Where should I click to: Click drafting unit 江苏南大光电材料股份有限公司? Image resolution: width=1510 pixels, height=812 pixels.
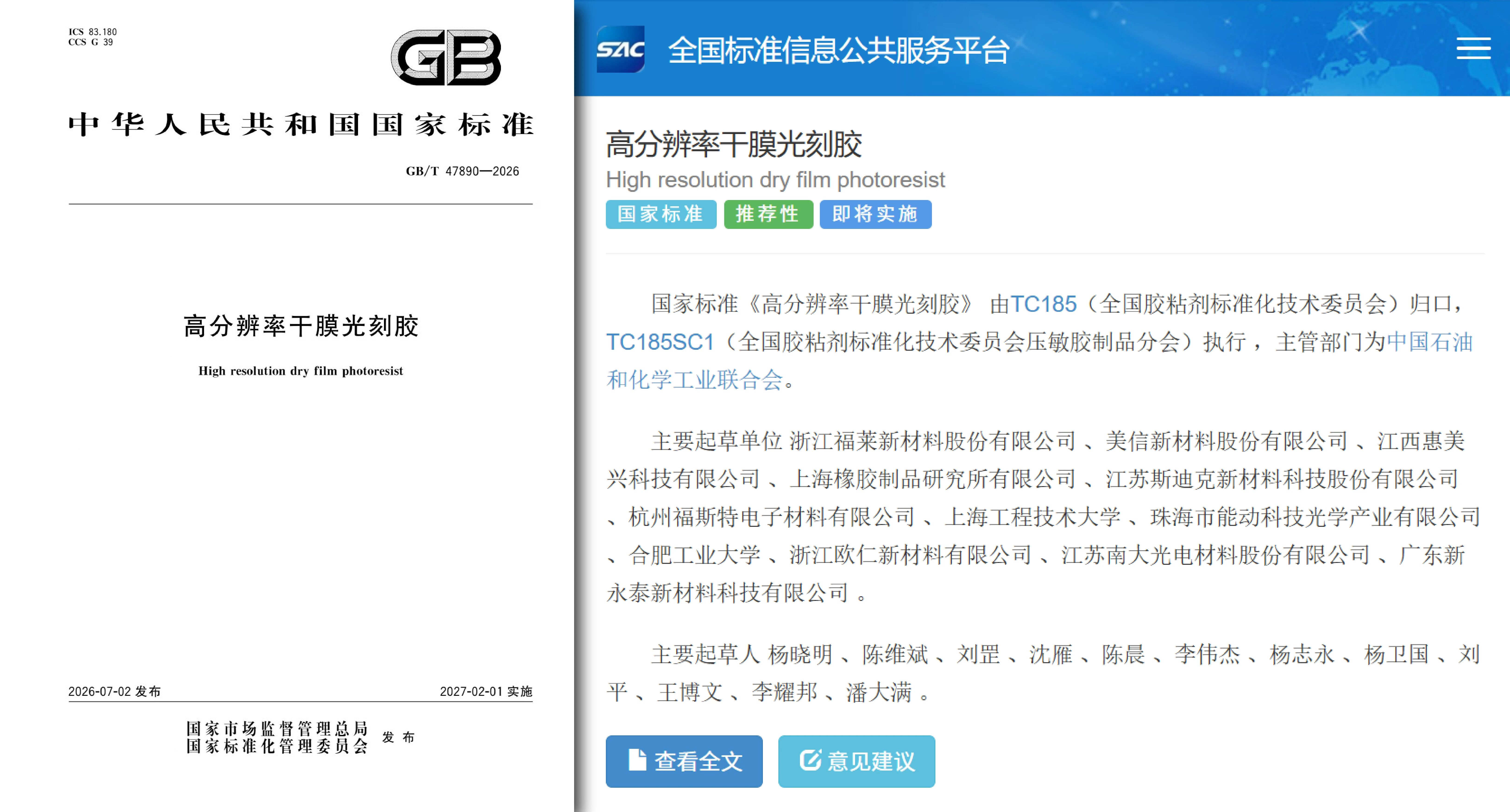point(1215,555)
